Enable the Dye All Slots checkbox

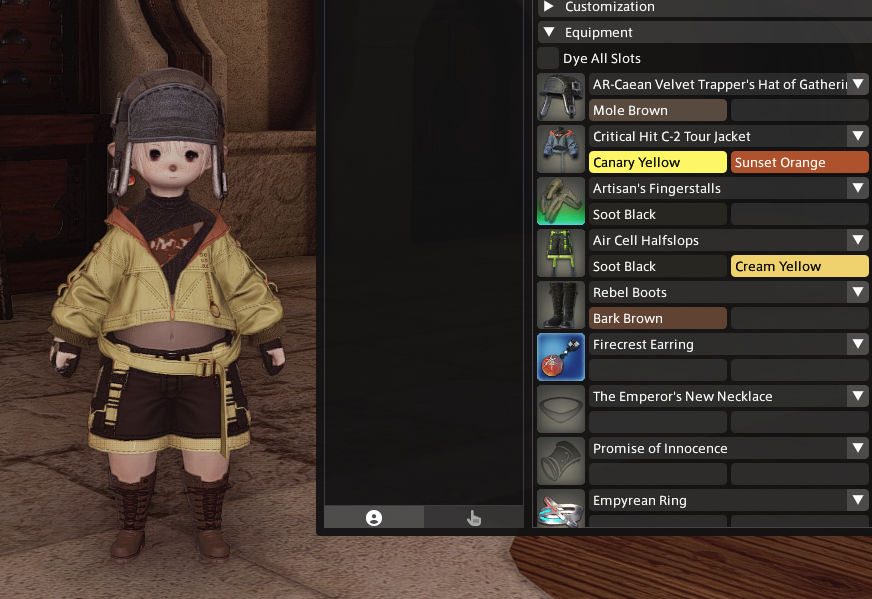point(548,58)
